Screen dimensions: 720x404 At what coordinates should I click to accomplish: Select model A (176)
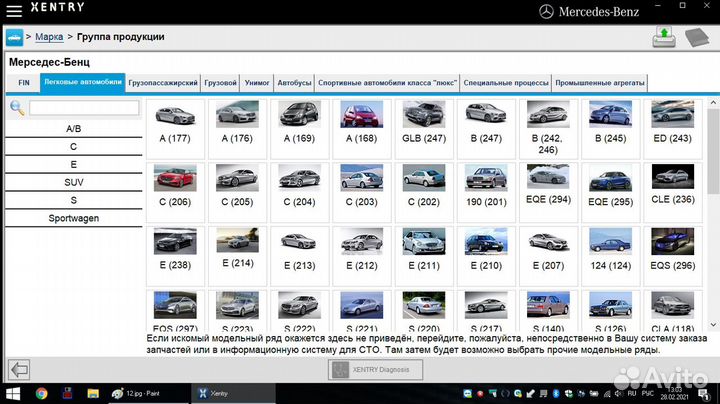(x=237, y=129)
